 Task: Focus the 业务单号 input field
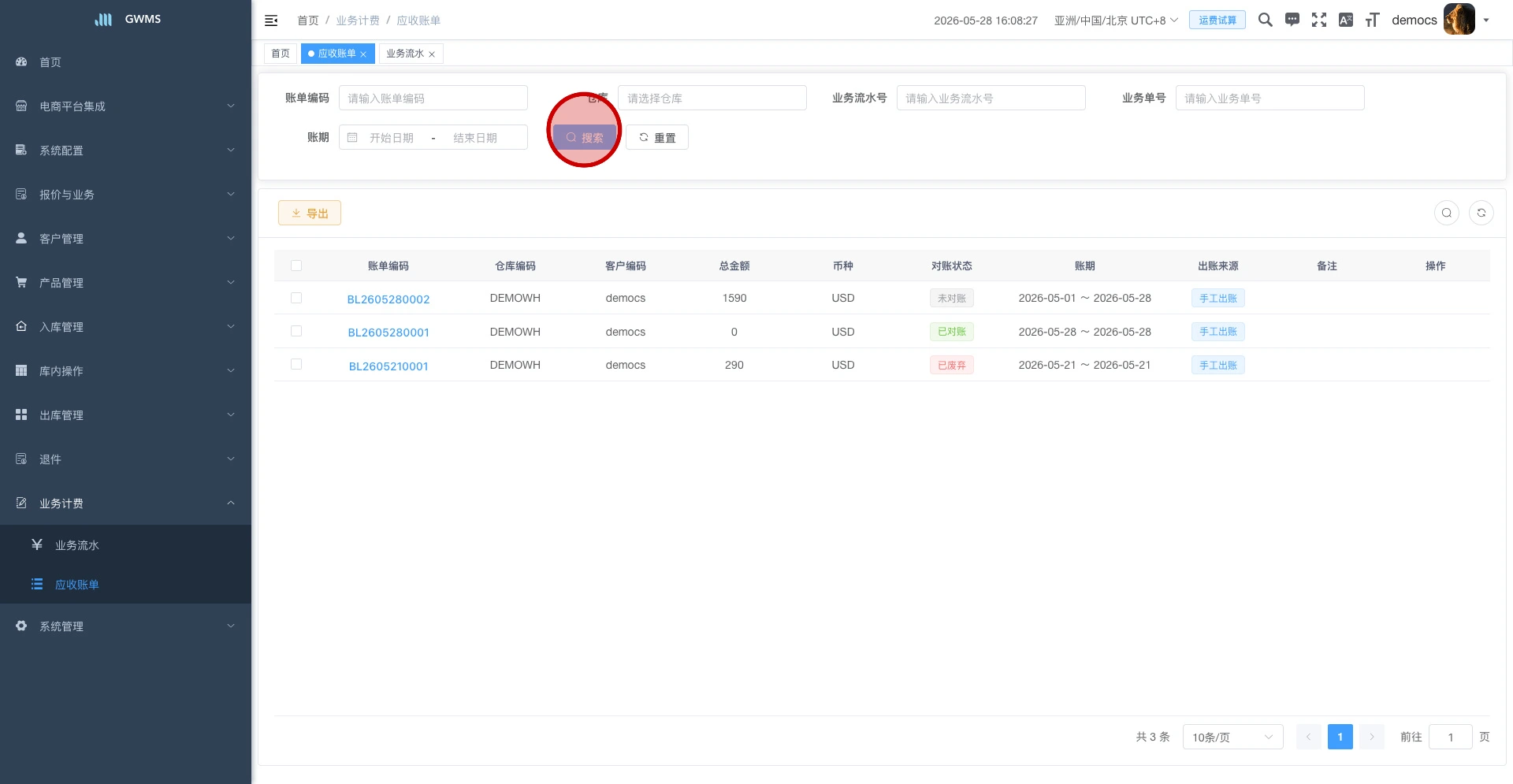click(1270, 98)
